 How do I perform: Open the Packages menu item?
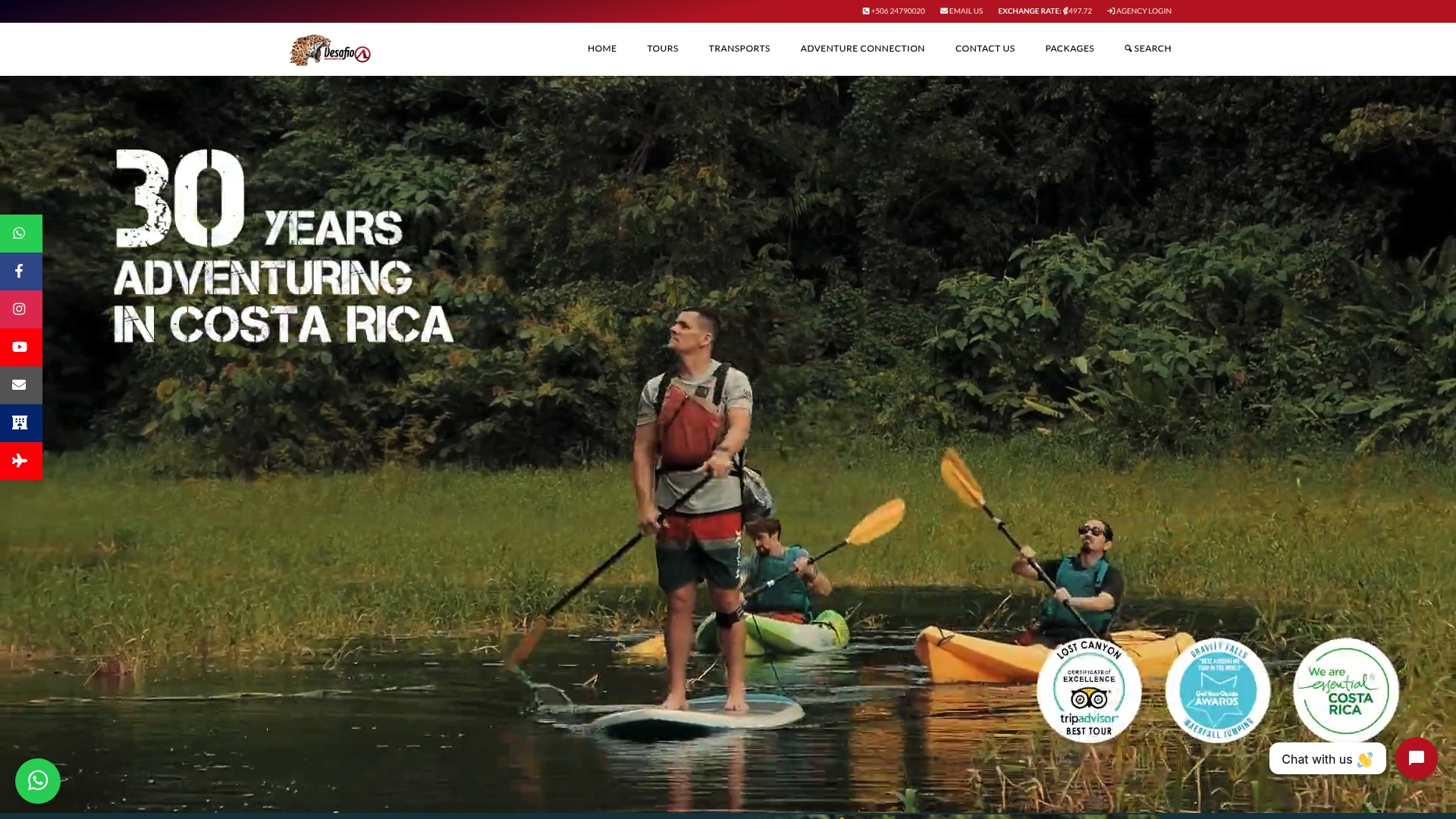coord(1069,49)
